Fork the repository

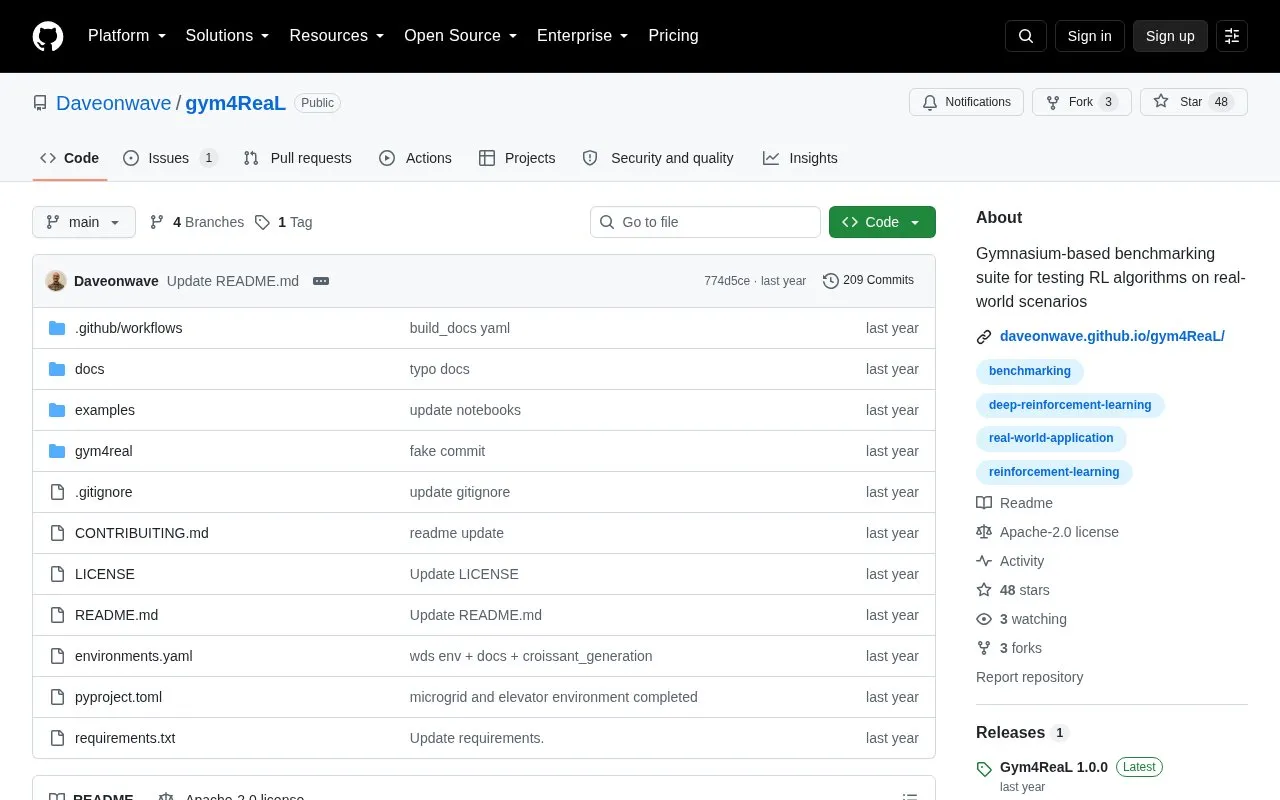pos(1082,102)
